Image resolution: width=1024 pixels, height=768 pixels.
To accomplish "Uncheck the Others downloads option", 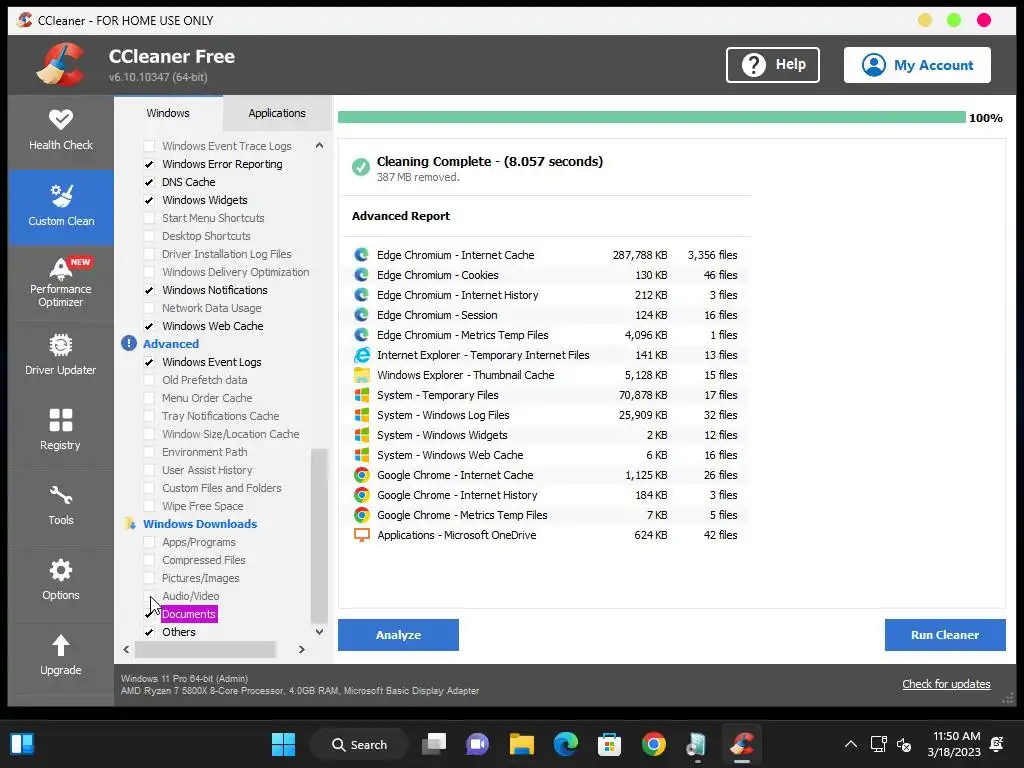I will click(149, 632).
